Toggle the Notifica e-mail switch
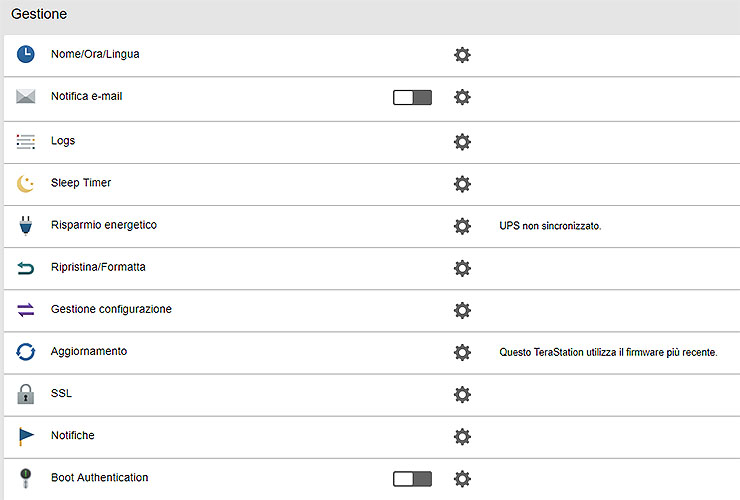The width and height of the screenshot is (740, 500). [x=412, y=98]
